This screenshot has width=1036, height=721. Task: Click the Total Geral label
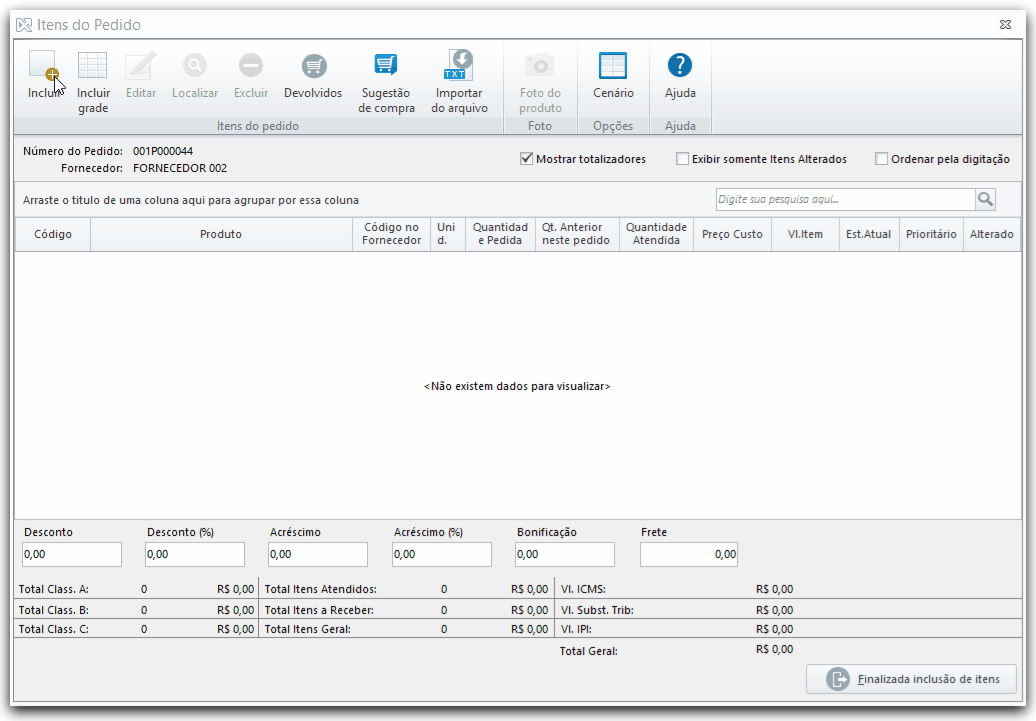tap(588, 651)
